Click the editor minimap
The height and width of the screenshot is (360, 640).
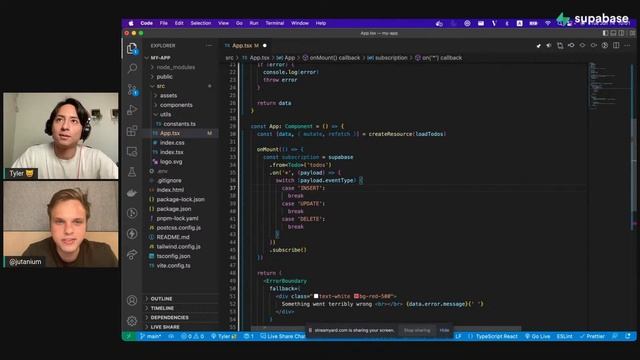tap(608, 86)
